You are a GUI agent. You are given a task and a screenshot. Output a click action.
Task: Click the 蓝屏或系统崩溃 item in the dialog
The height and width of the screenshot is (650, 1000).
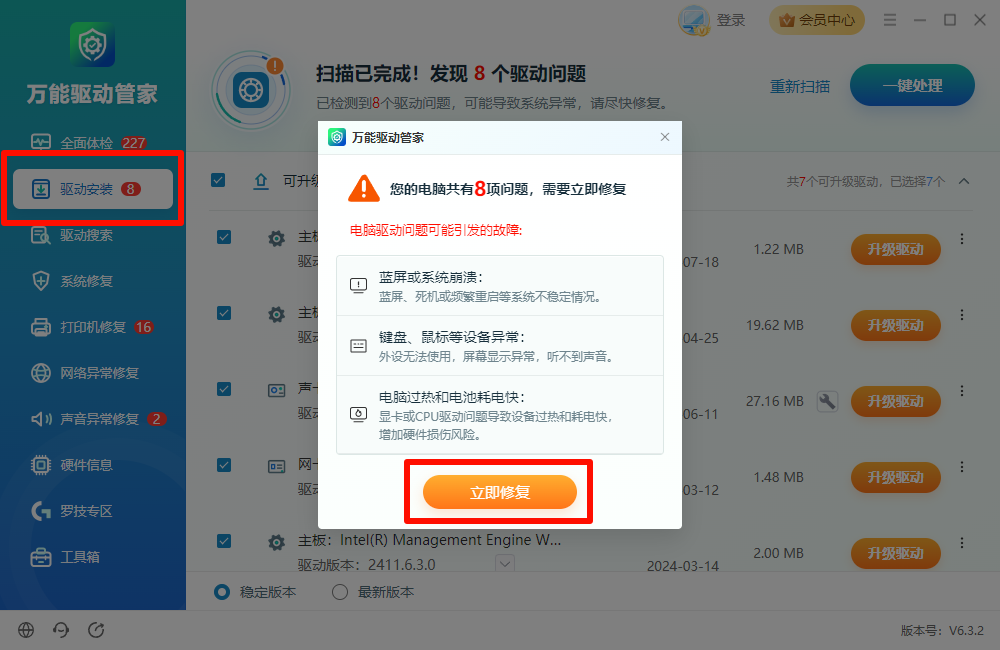click(x=500, y=286)
